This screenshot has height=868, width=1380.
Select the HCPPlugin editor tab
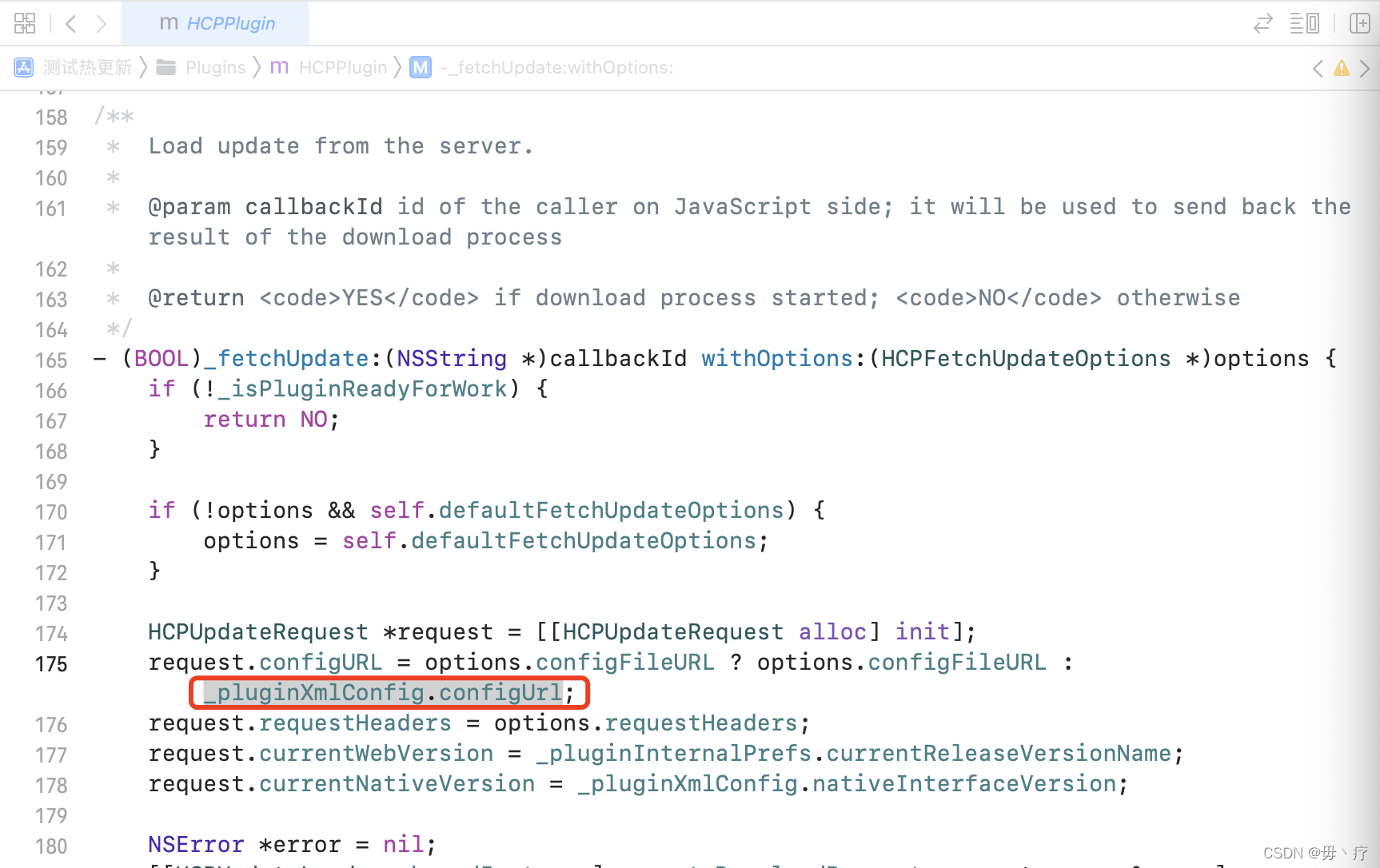[x=215, y=23]
